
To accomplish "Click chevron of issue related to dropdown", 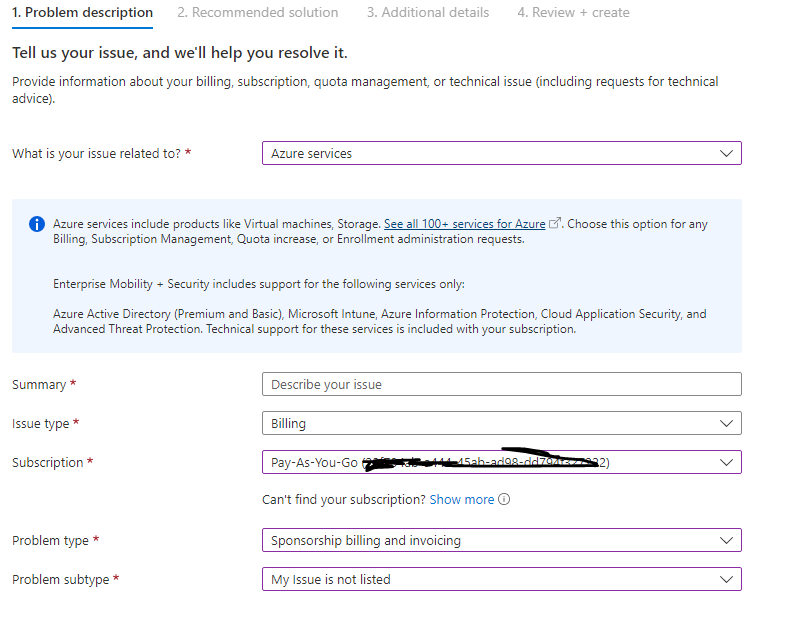I will (726, 153).
